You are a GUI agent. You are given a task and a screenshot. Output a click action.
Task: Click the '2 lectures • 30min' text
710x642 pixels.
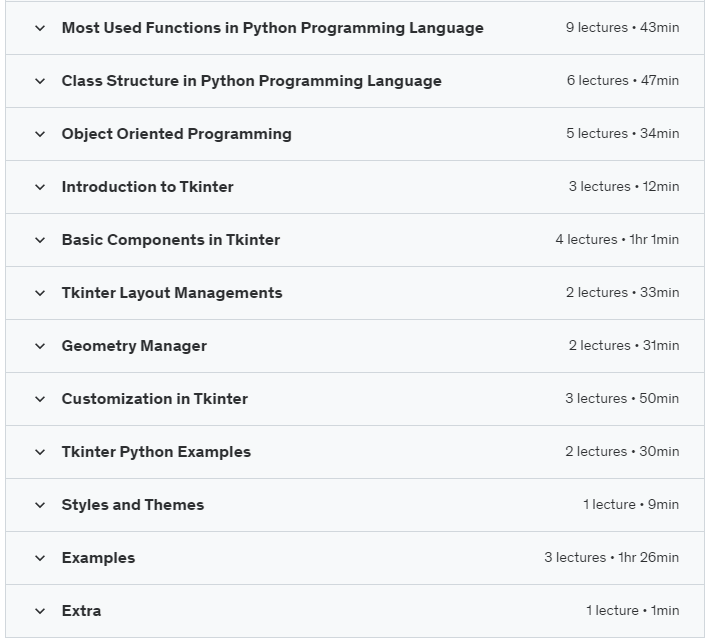click(622, 451)
